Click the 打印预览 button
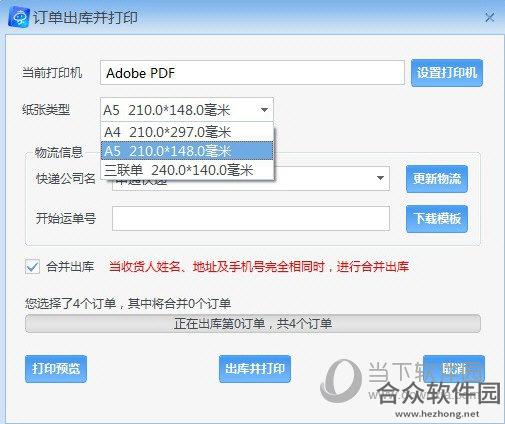The height and width of the screenshot is (424, 505). click(56, 369)
